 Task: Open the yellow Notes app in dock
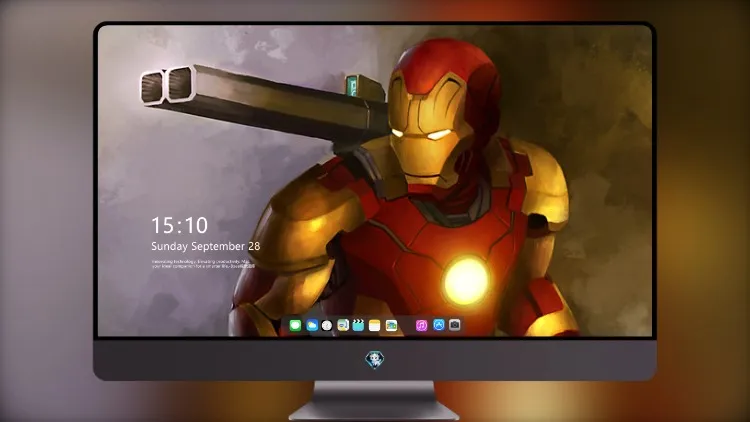tap(375, 325)
